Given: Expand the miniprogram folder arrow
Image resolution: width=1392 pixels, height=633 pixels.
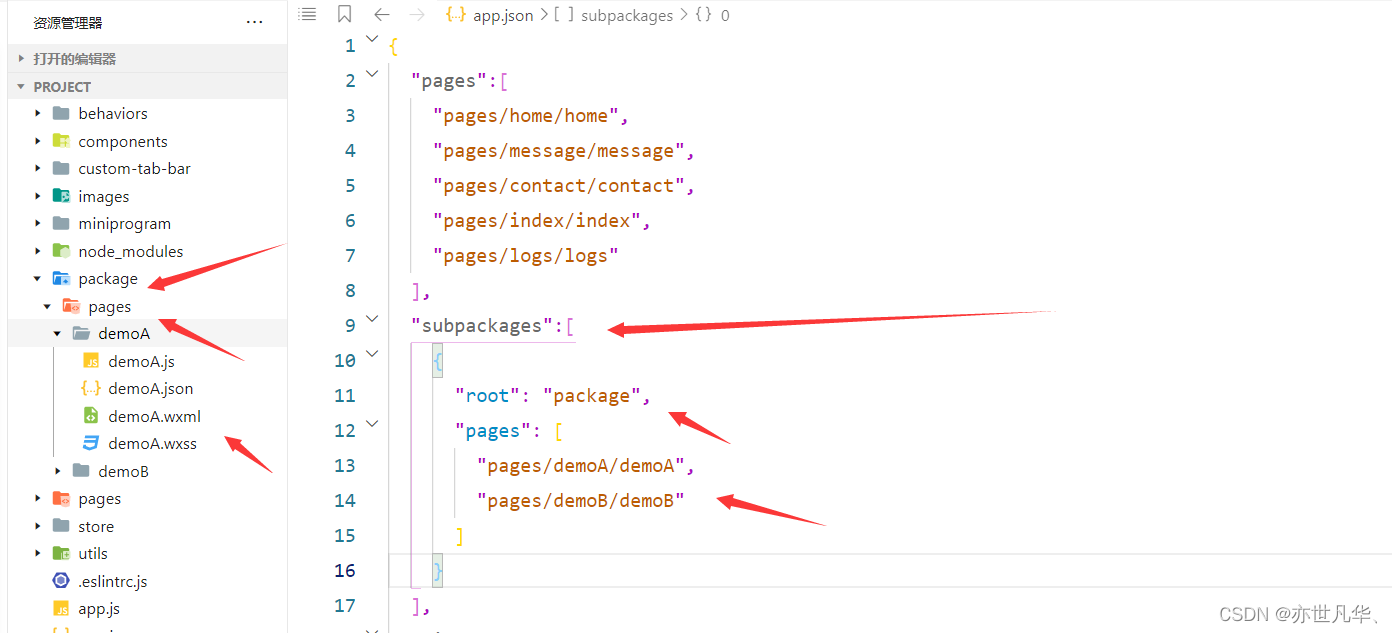Looking at the screenshot, I should click(x=38, y=224).
